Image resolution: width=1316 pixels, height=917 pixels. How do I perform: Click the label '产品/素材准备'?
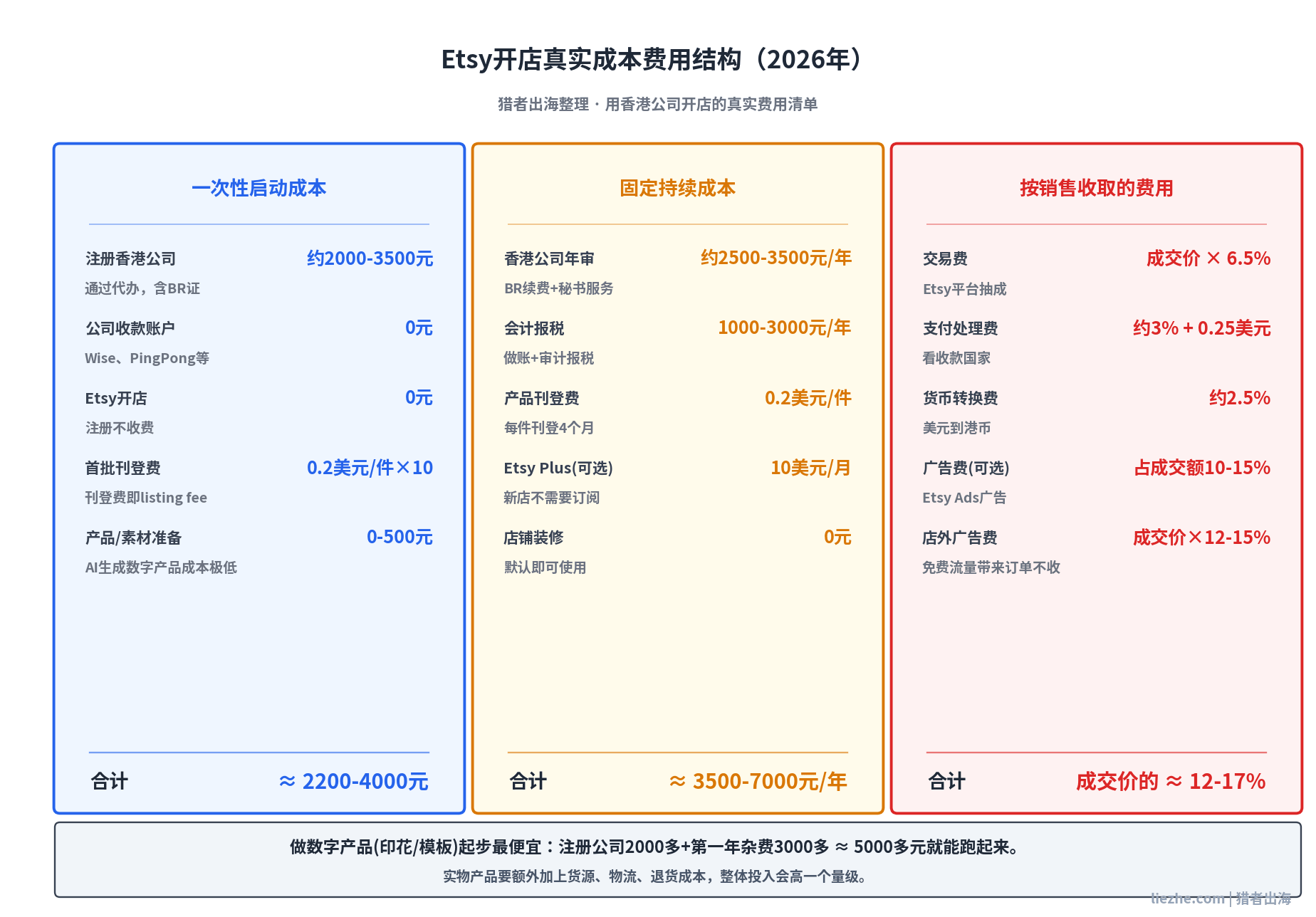click(x=134, y=538)
